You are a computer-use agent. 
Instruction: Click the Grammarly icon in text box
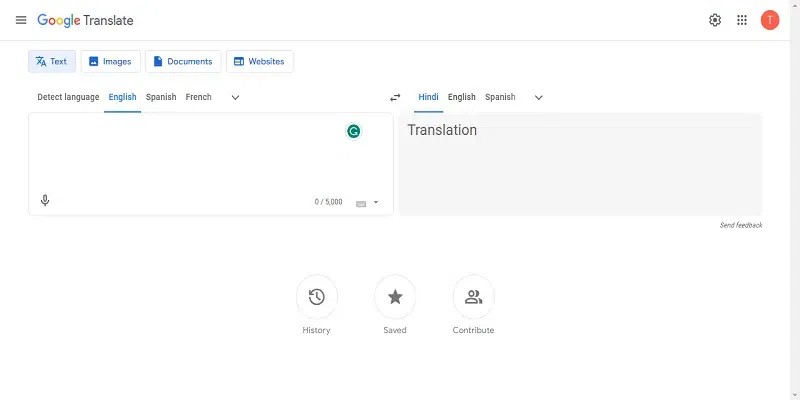[353, 132]
